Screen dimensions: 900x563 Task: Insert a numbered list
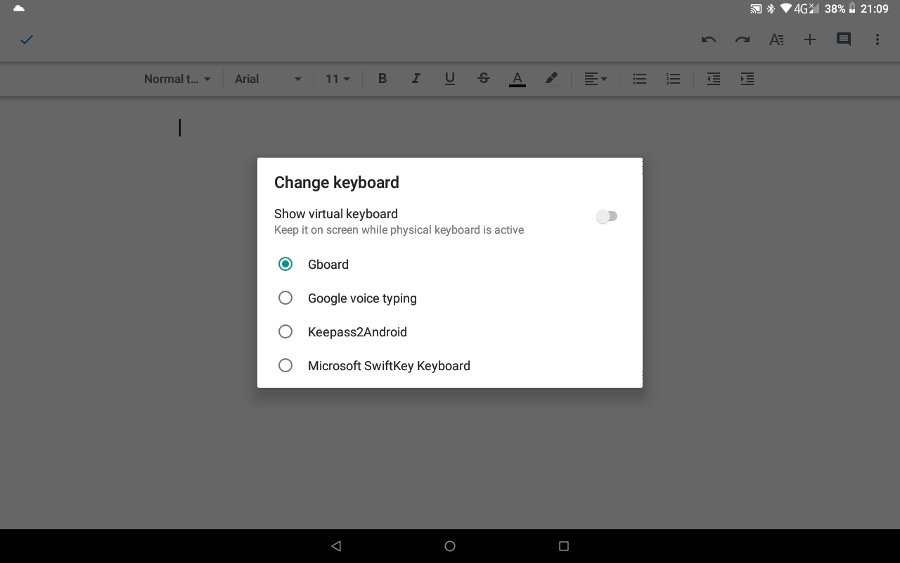[x=673, y=79]
